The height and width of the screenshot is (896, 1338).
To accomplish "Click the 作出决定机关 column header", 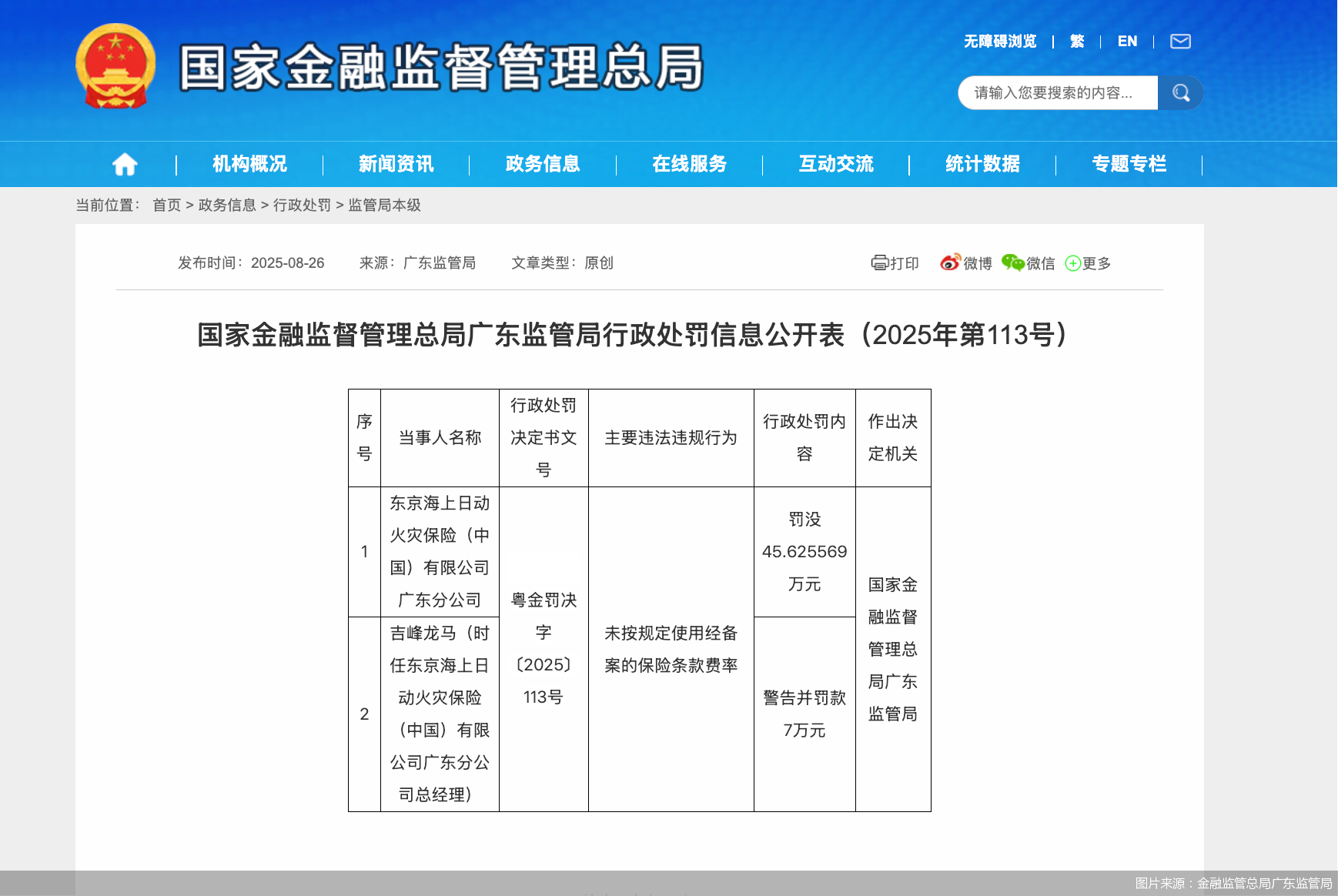I will click(893, 438).
